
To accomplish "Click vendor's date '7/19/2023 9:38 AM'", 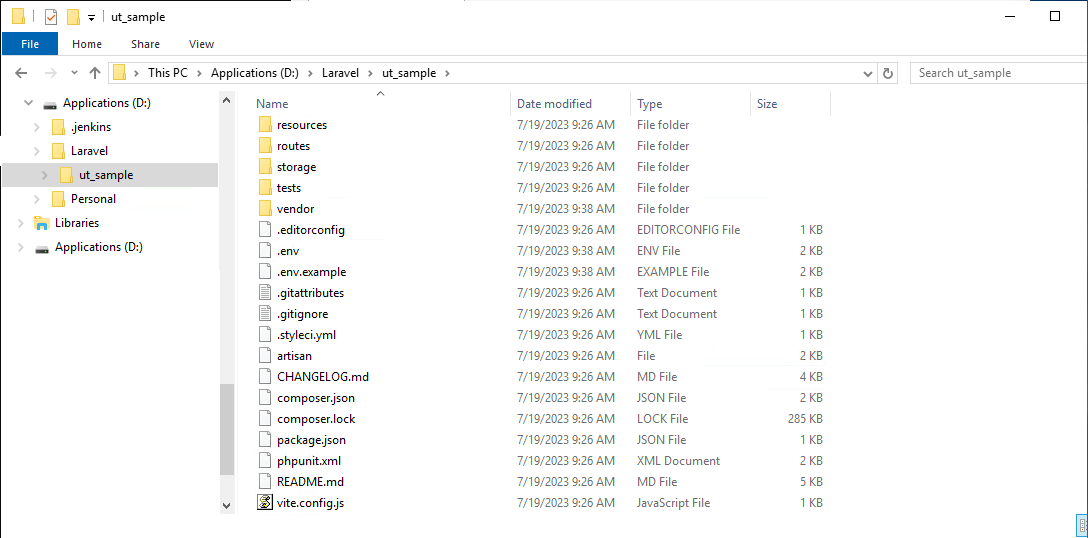I will pyautogui.click(x=566, y=208).
